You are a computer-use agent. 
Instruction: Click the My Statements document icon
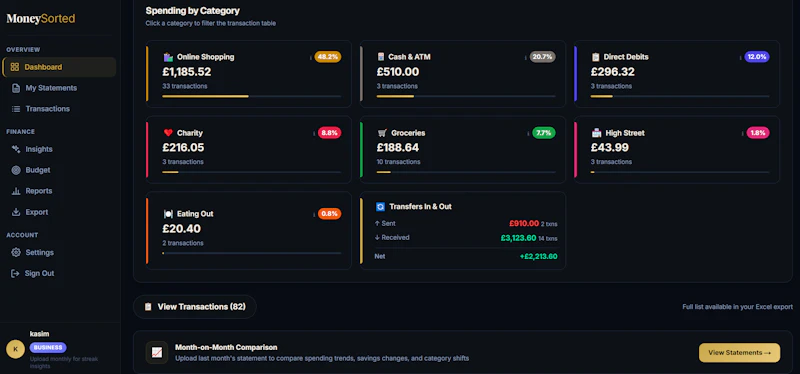[x=16, y=88]
